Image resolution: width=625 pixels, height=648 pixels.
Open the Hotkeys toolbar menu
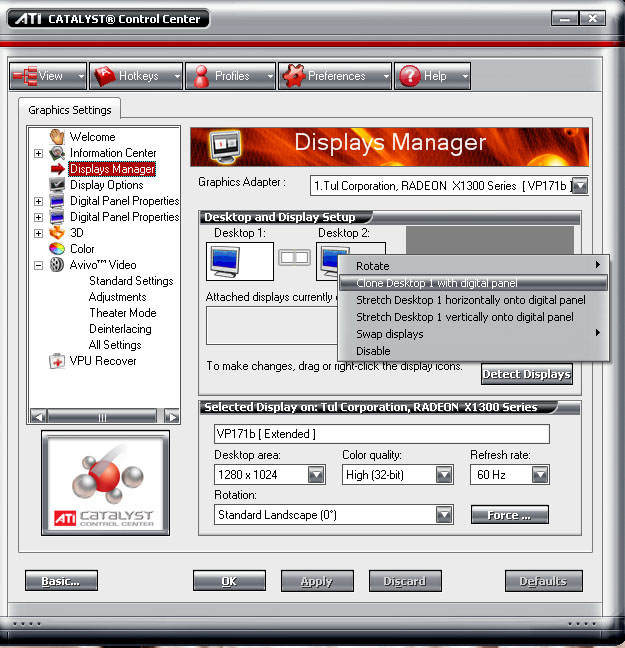pos(136,76)
